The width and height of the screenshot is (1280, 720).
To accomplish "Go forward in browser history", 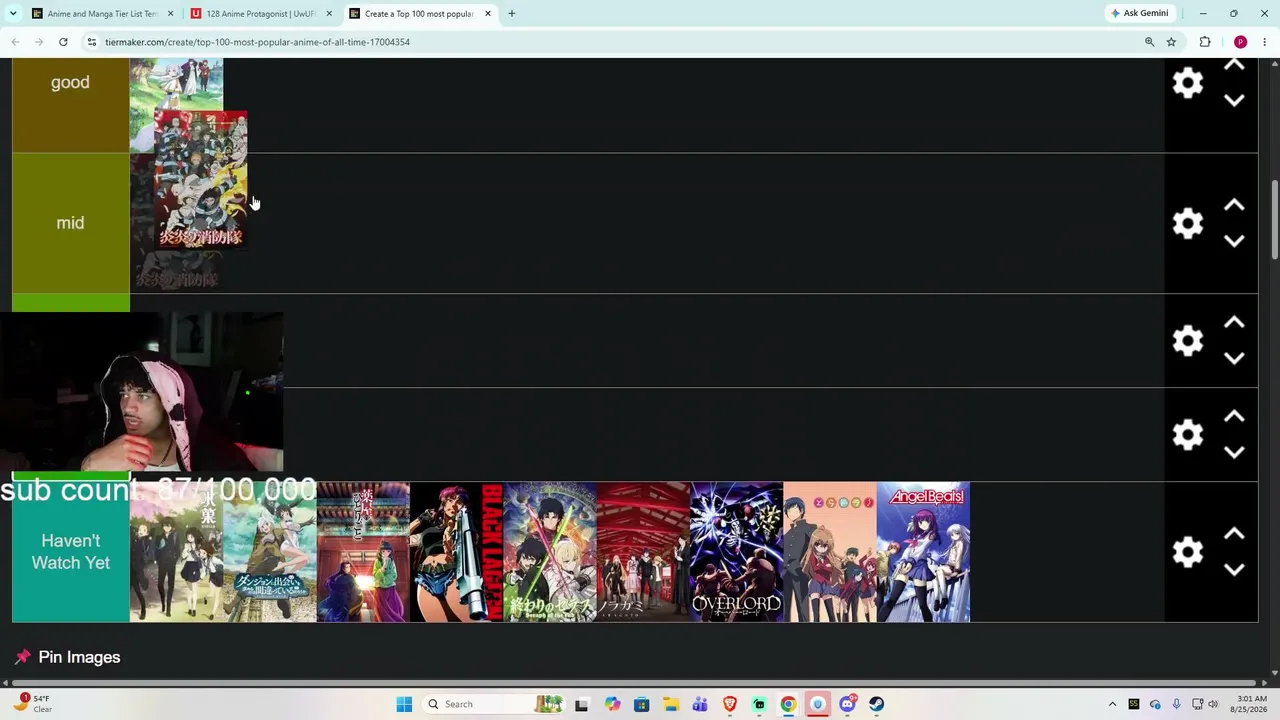I will tap(39, 42).
